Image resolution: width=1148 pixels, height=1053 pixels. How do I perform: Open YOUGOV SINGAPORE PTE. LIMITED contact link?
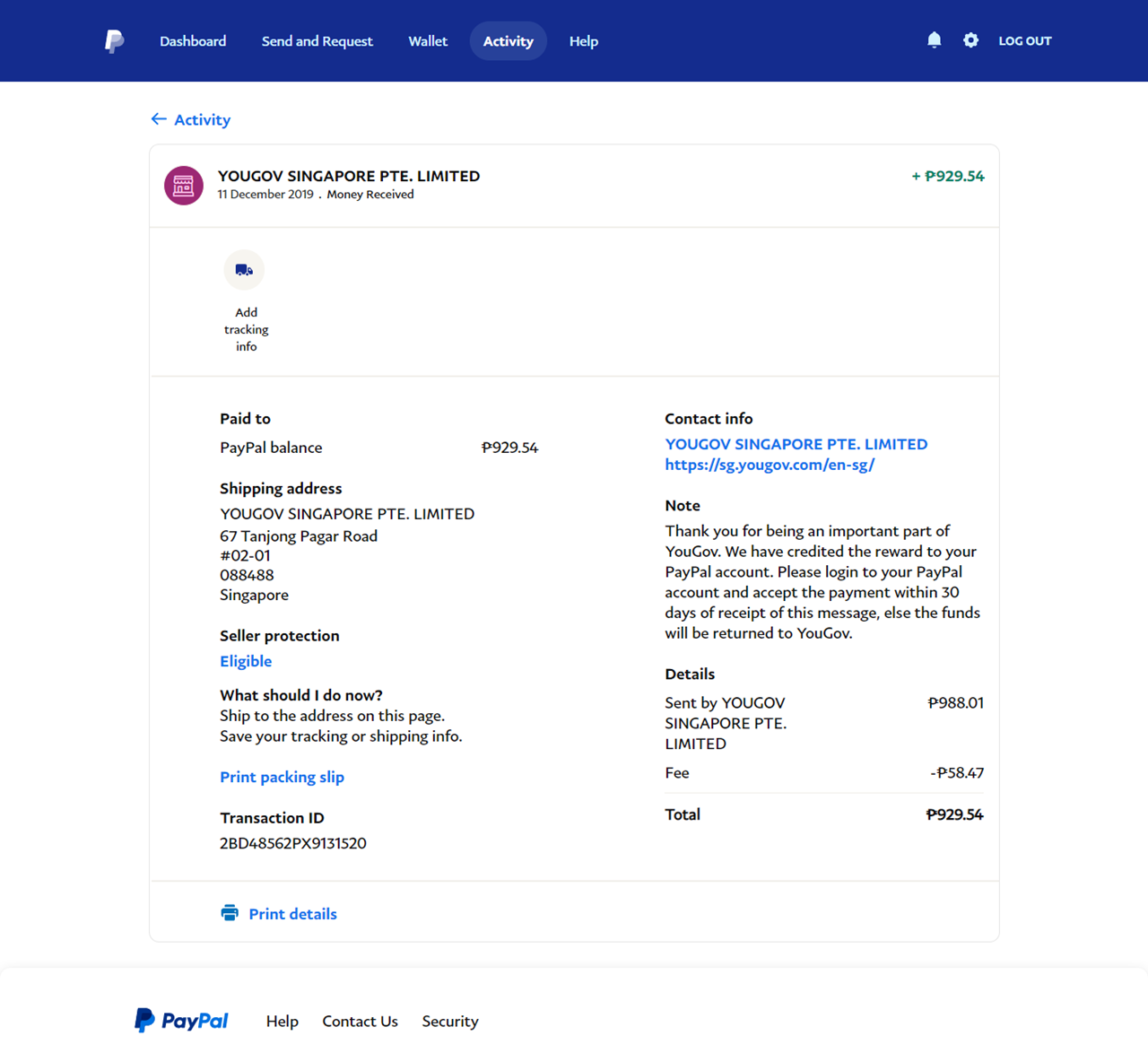[796, 444]
